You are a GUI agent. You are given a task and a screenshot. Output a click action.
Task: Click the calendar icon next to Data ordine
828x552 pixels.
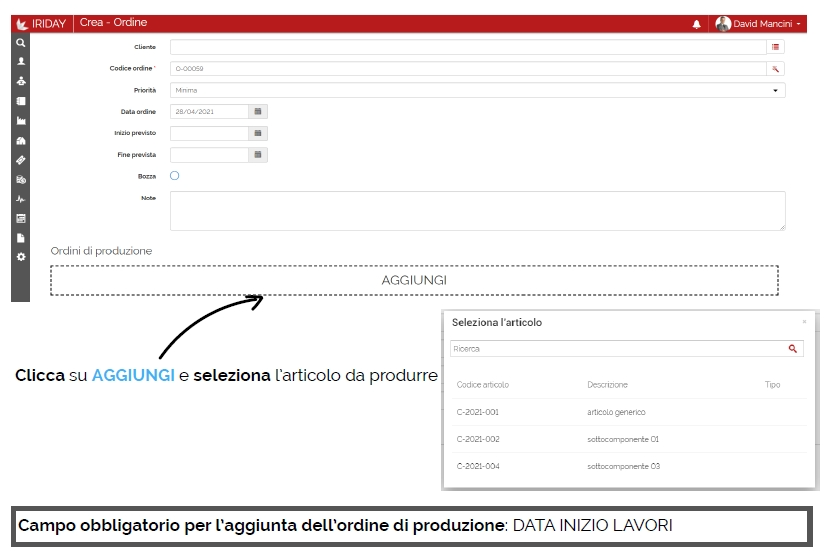click(x=258, y=112)
